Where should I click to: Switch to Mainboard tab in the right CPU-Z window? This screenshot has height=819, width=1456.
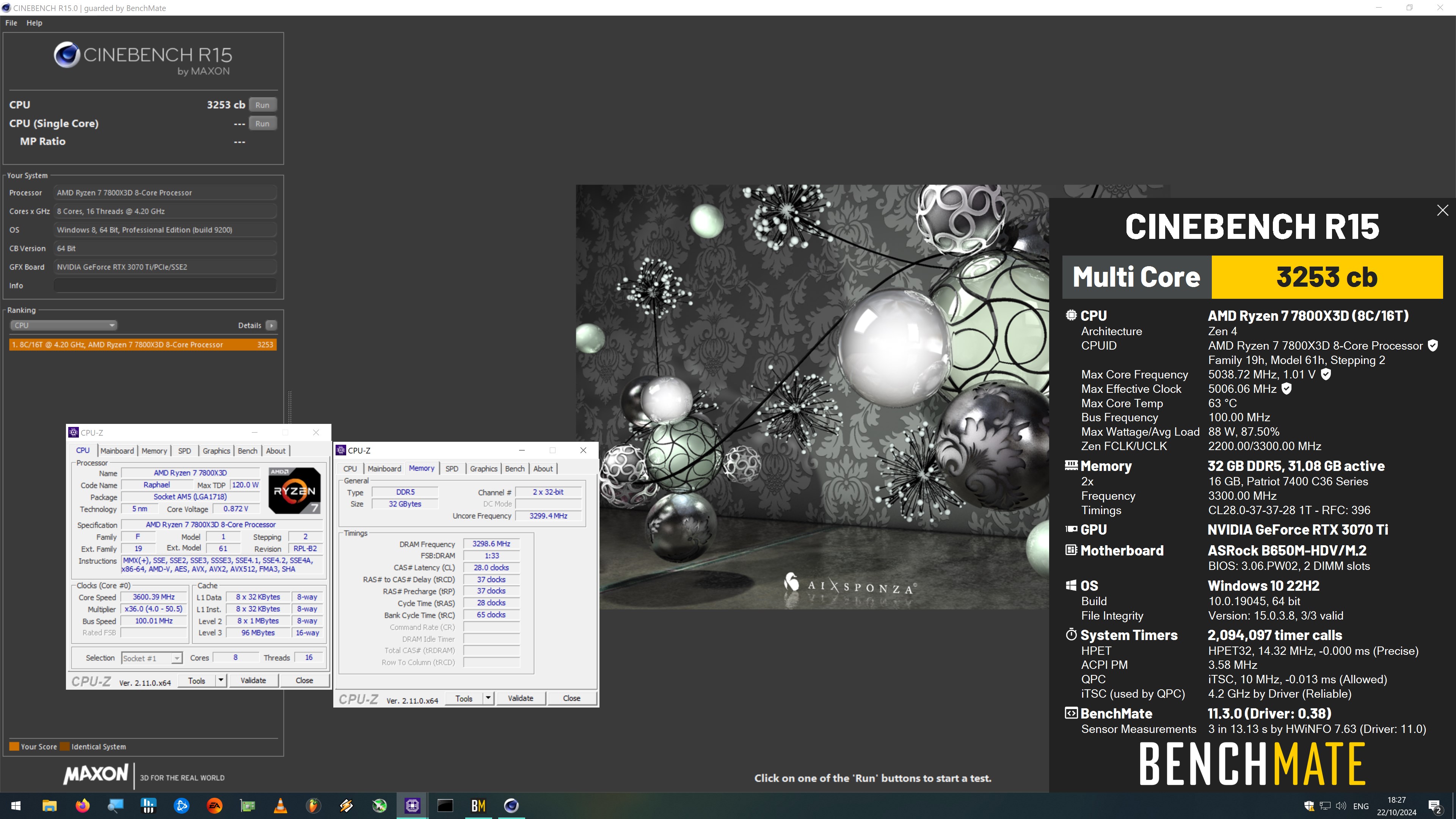(x=384, y=469)
